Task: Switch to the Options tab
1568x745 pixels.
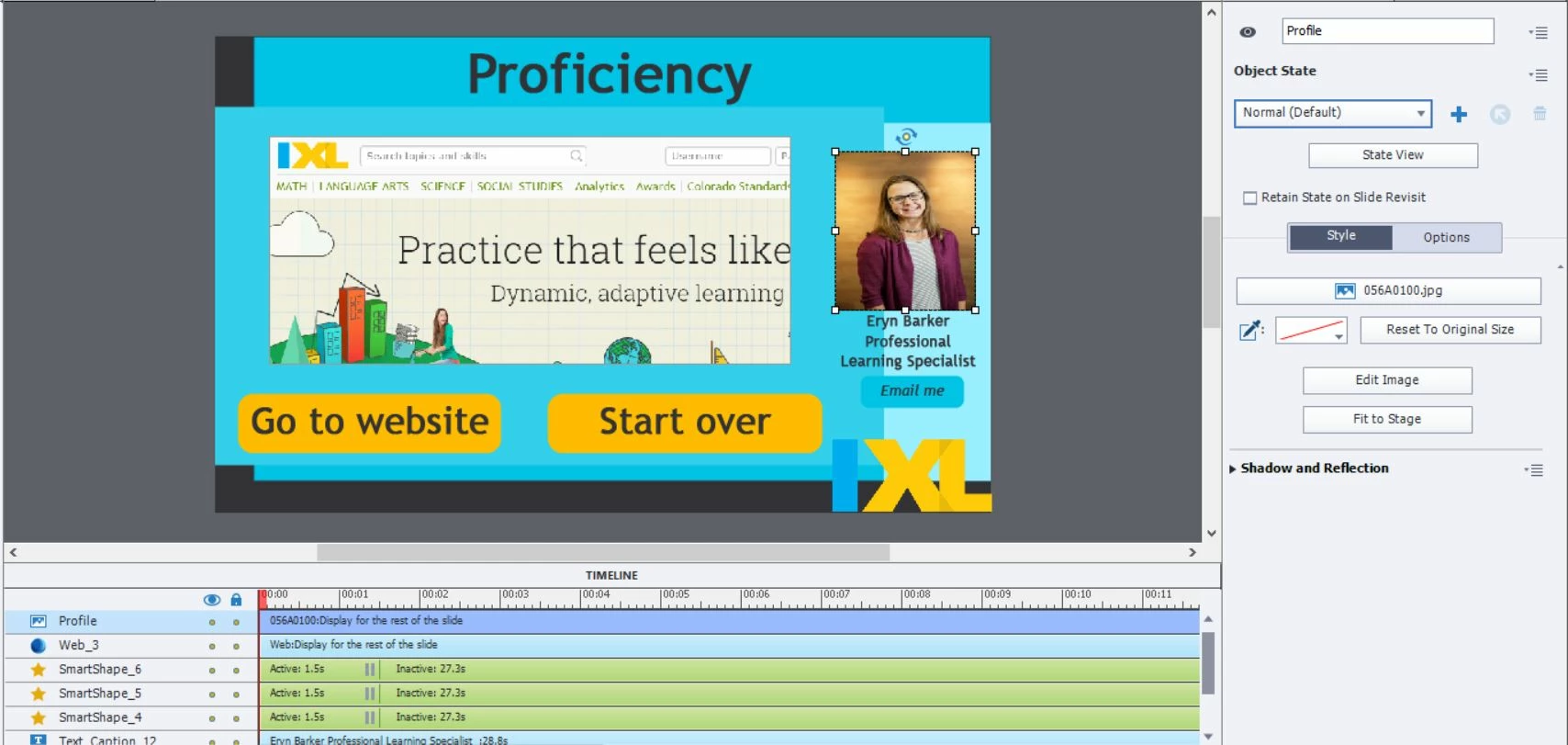Action: click(1447, 237)
